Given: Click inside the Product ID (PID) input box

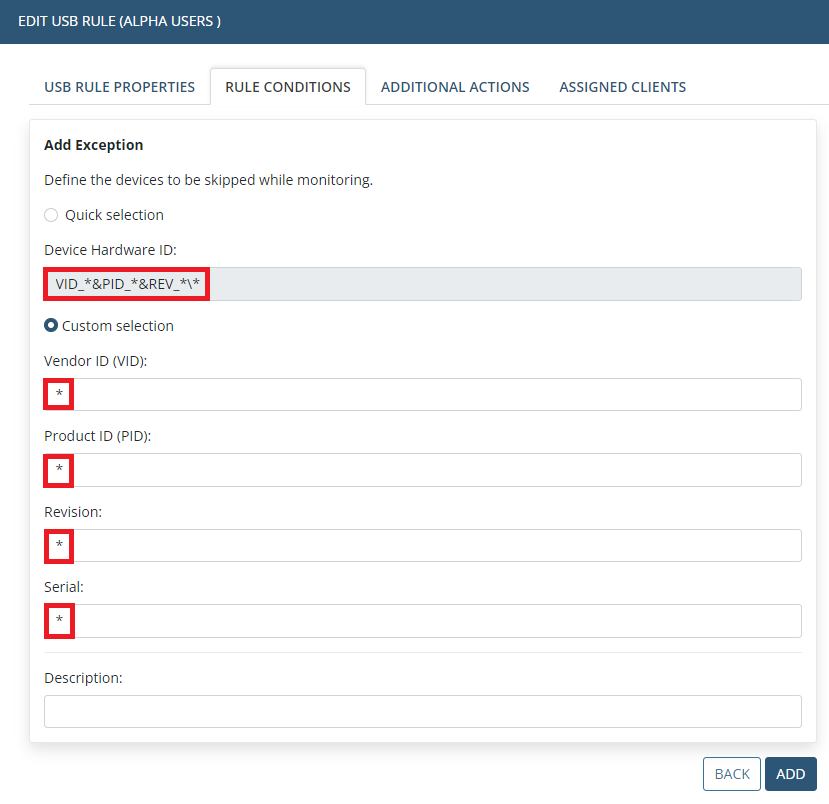Looking at the screenshot, I should [422, 470].
